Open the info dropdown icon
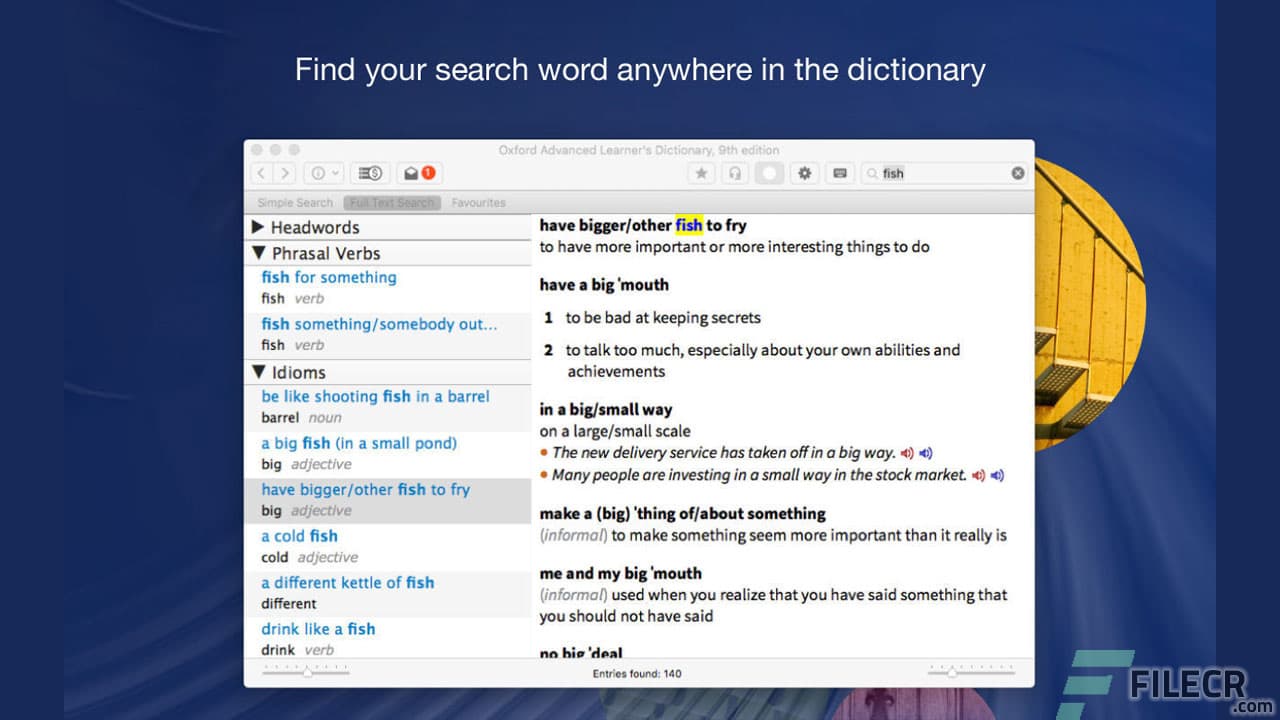The image size is (1280, 720). 322,173
